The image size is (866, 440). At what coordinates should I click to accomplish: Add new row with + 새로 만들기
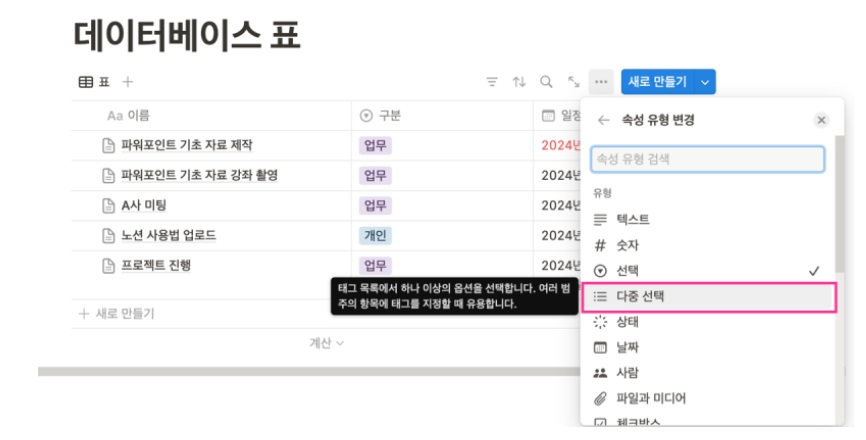tap(117, 314)
